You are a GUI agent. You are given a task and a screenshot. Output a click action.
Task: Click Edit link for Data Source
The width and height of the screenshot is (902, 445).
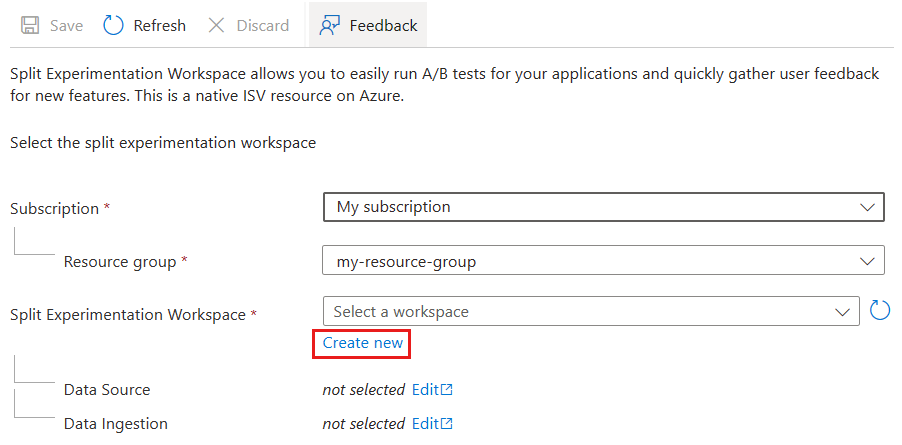coord(426,390)
